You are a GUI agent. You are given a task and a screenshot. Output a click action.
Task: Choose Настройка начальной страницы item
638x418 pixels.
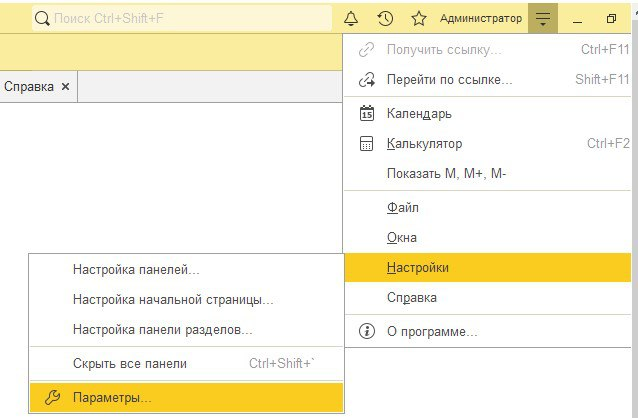[186, 300]
